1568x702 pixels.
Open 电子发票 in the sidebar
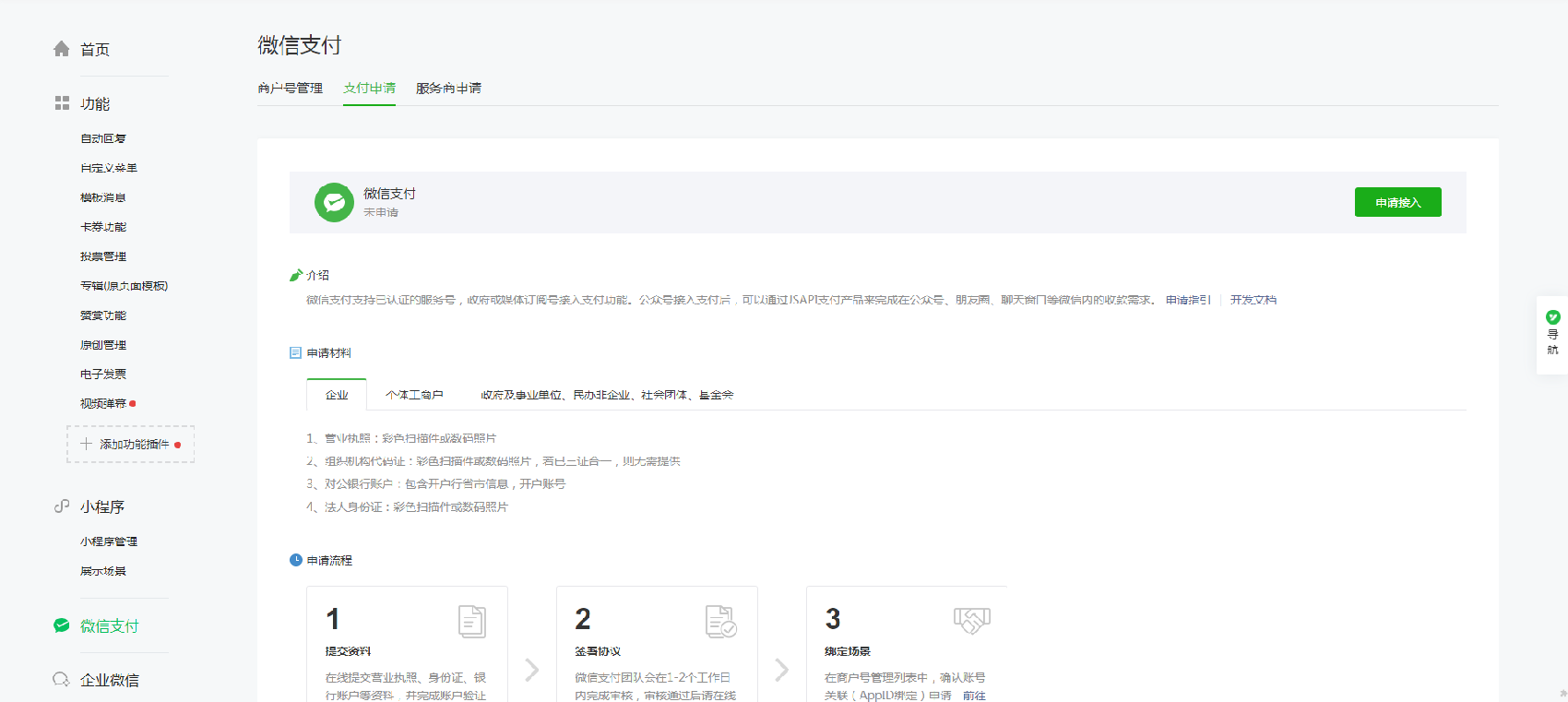tap(103, 374)
